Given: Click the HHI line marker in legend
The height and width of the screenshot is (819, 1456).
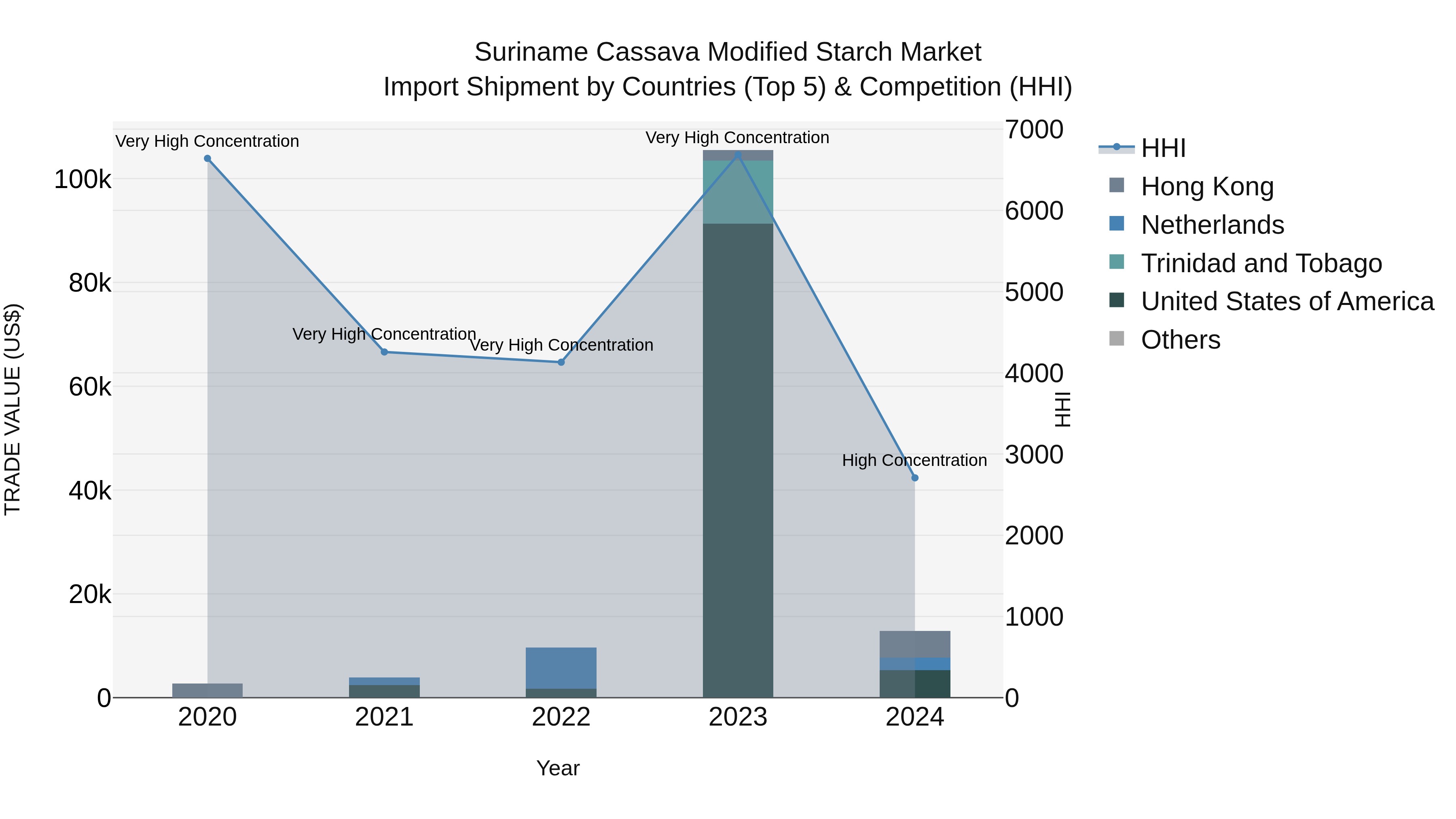Looking at the screenshot, I should (1116, 147).
